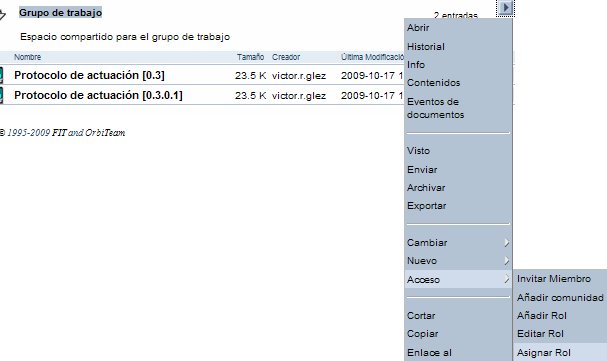Click the FIT link in the copyright footer
The width and height of the screenshot is (607, 361).
pos(59,133)
